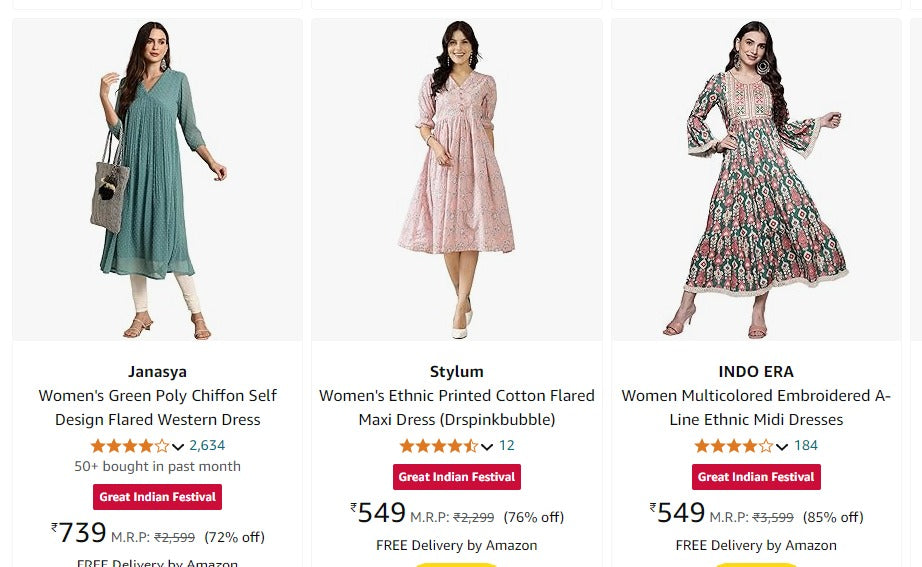The height and width of the screenshot is (567, 922).
Task: Open Janasya green chiffon dress image
Action: tap(157, 180)
